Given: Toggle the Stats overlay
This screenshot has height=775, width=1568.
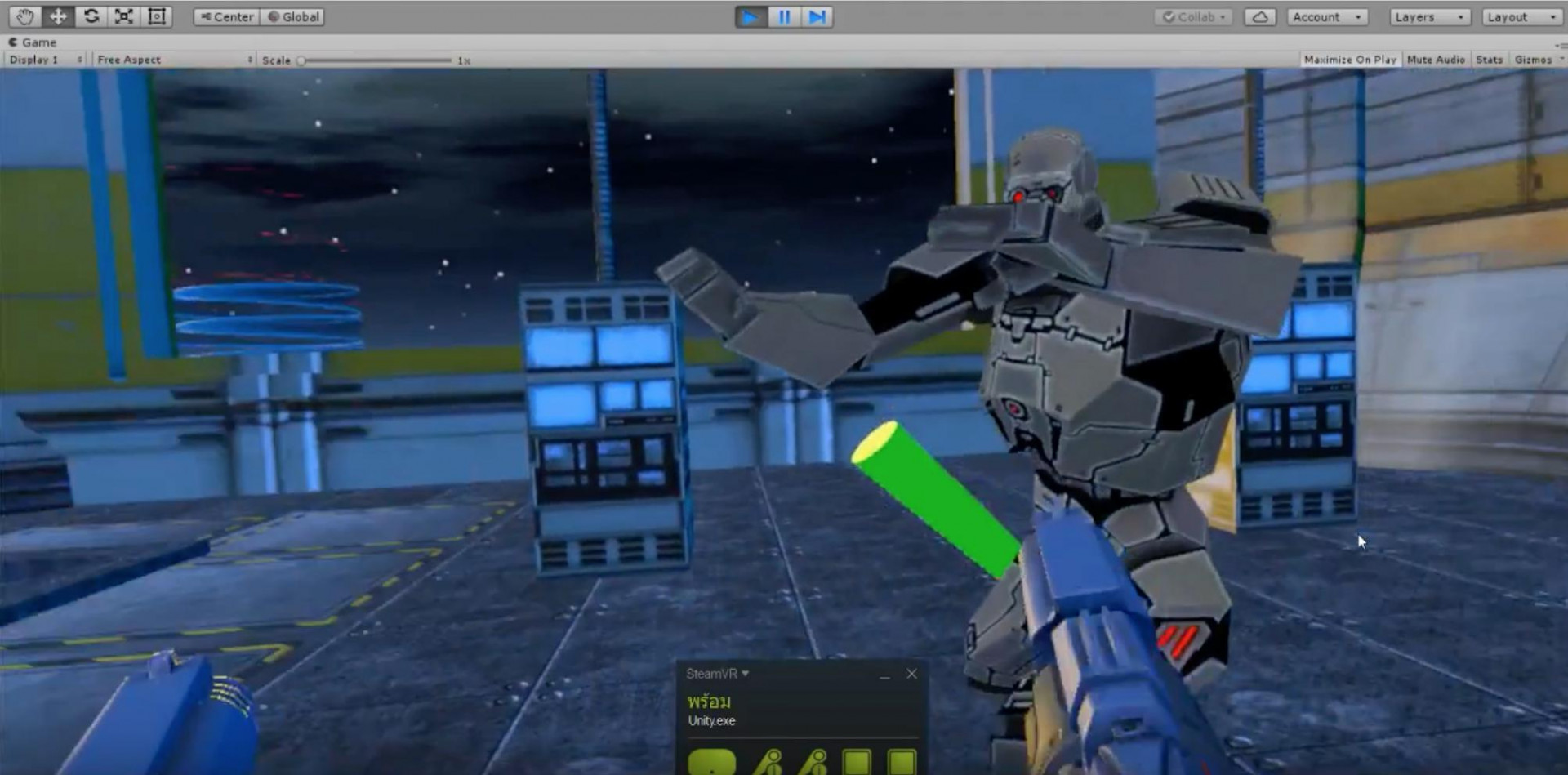Looking at the screenshot, I should coord(1489,60).
